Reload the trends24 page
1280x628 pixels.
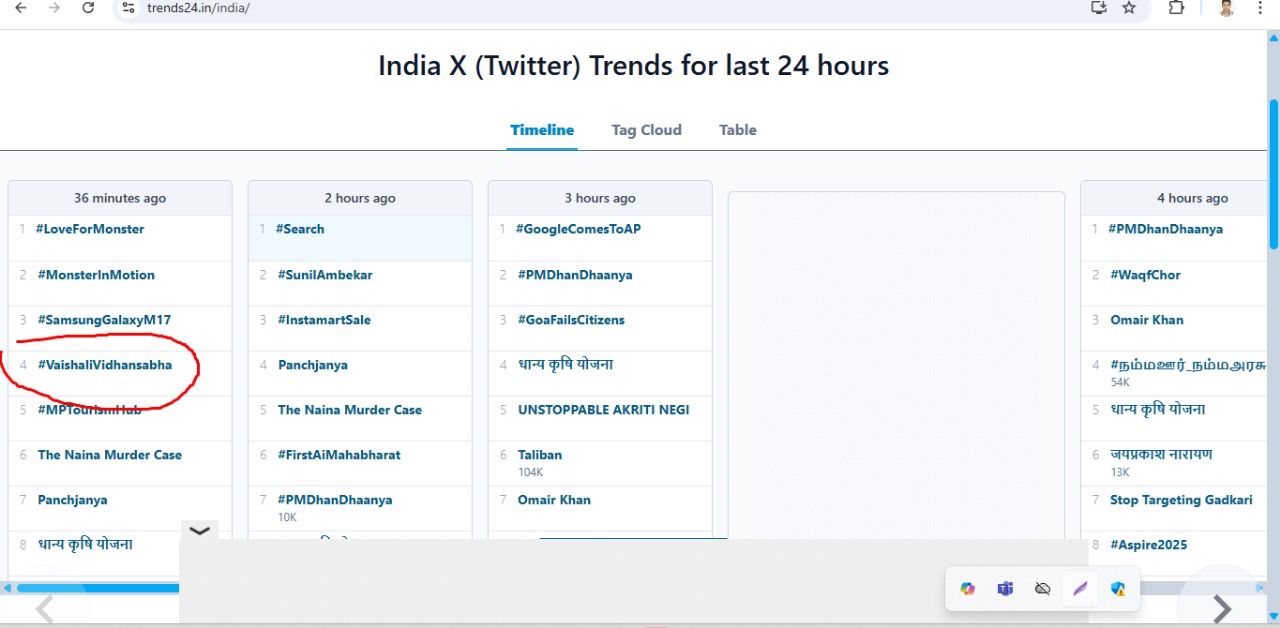[x=88, y=8]
